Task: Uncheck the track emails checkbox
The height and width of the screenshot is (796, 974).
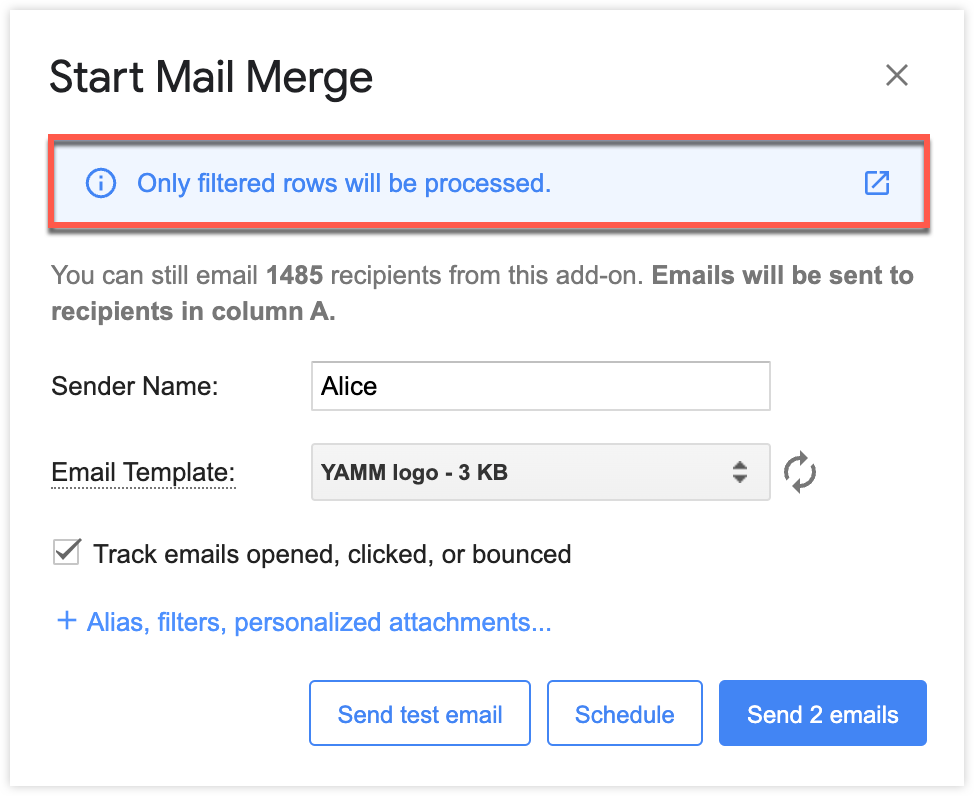Action: point(66,553)
